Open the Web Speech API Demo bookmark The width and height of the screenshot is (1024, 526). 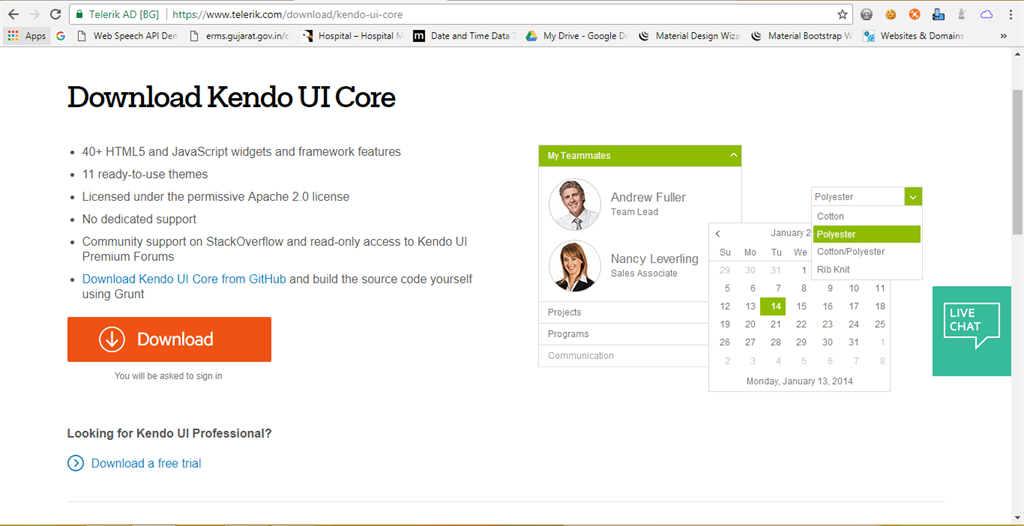click(x=128, y=36)
